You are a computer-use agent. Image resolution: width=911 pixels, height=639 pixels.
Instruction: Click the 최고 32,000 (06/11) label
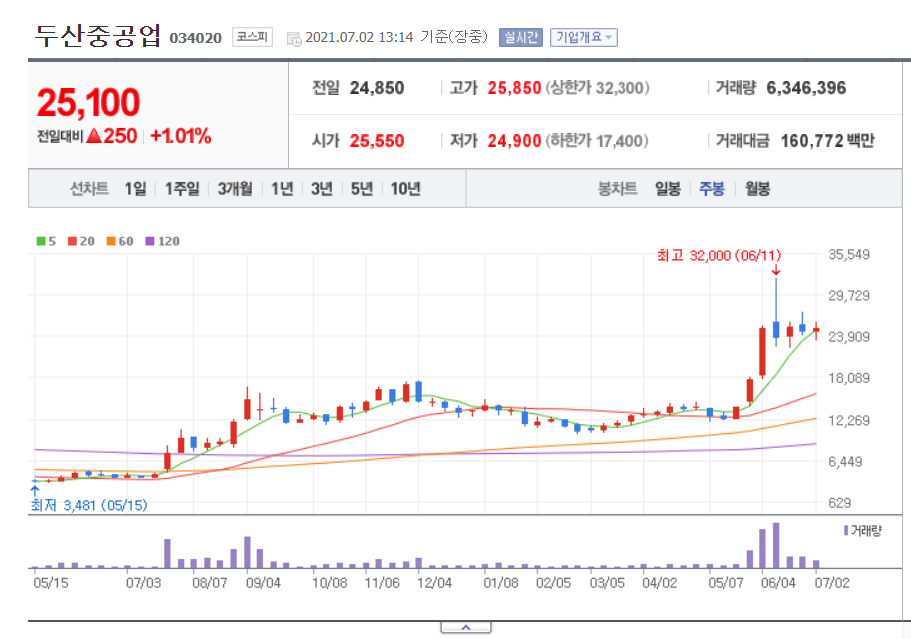click(719, 255)
